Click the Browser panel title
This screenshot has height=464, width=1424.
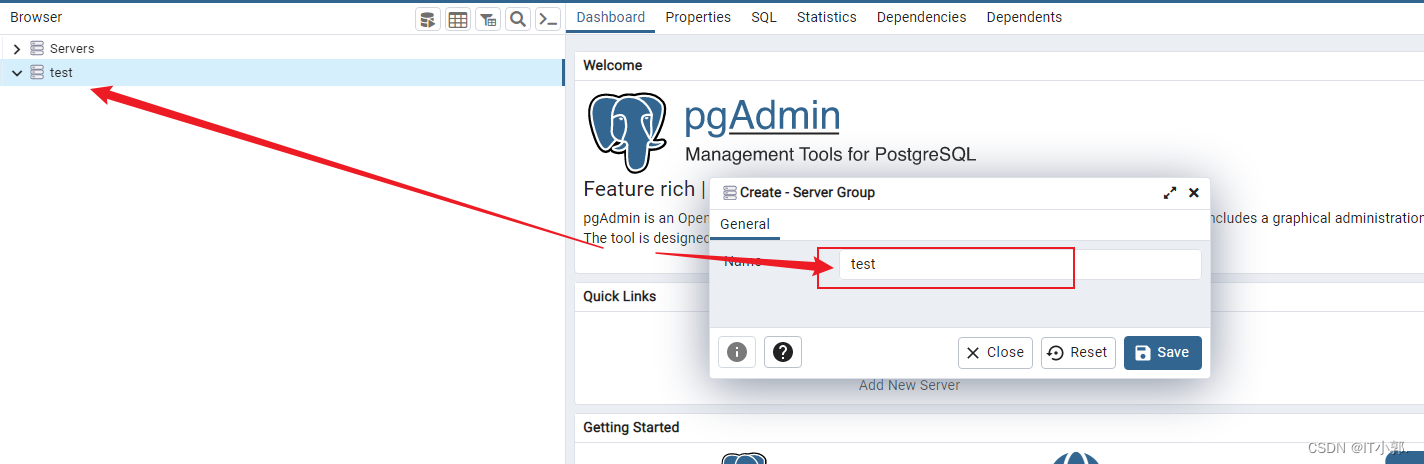pos(36,17)
